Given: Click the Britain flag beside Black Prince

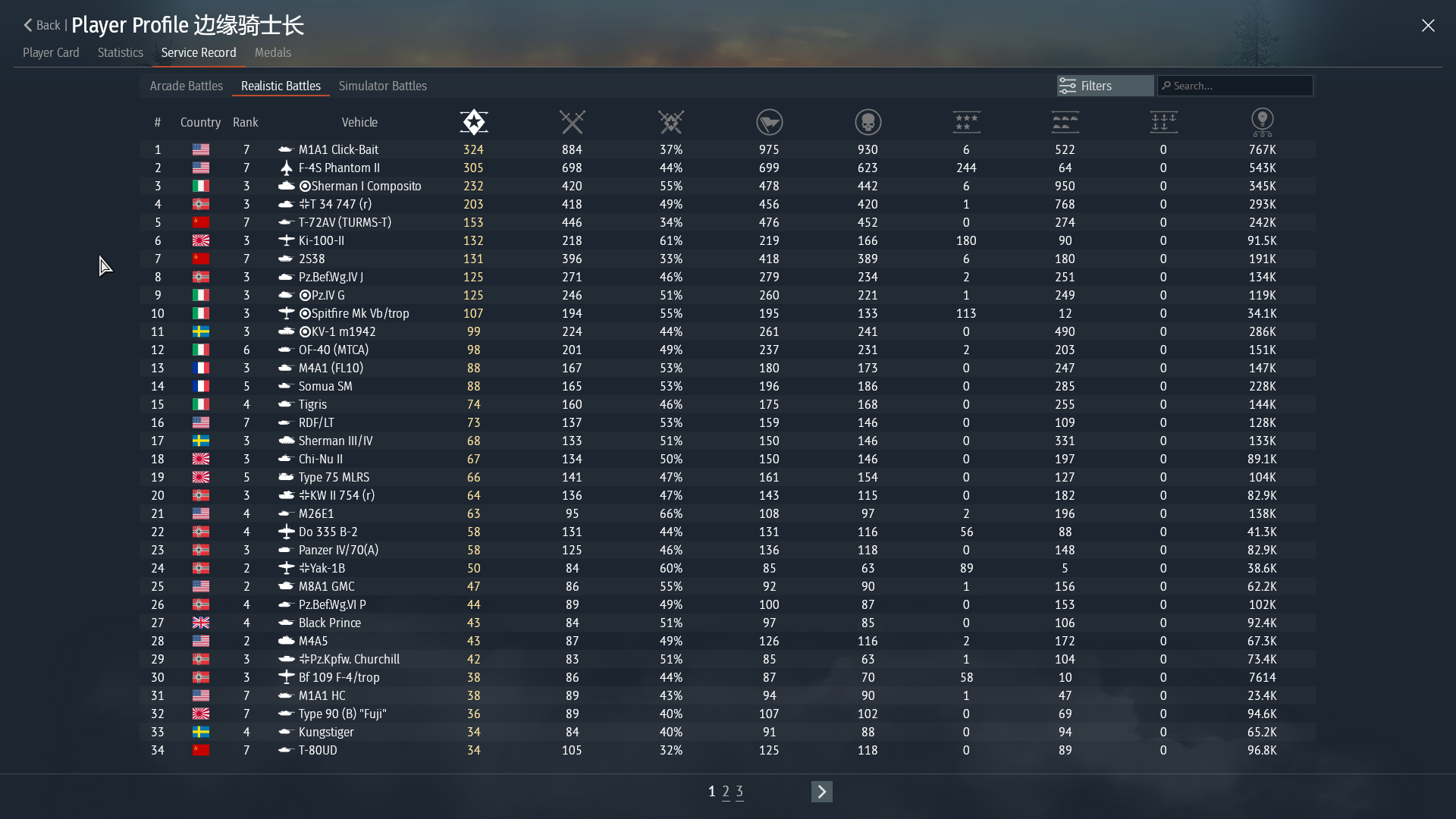Looking at the screenshot, I should (200, 623).
